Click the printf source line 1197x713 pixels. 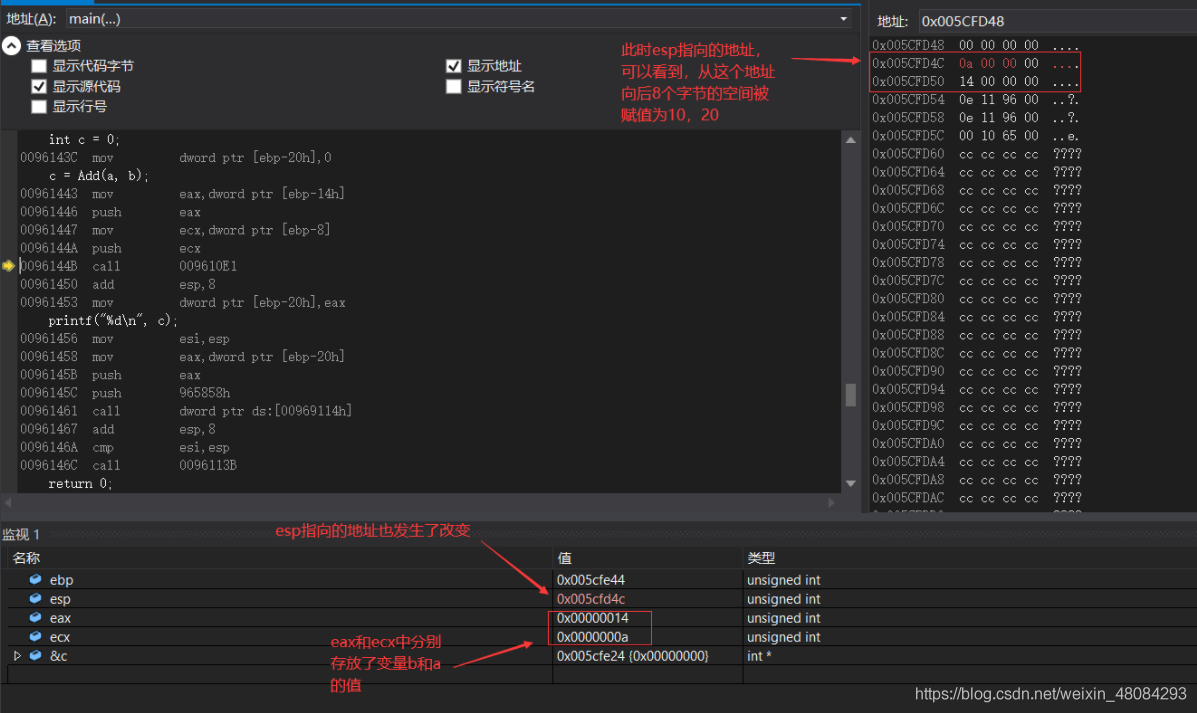[x=113, y=321]
